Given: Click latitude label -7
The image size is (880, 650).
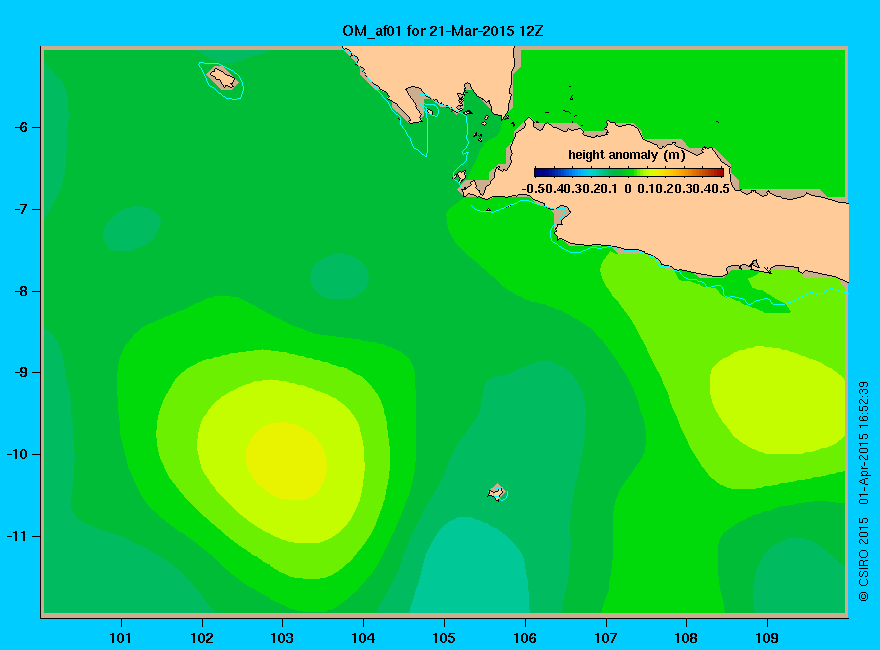Looking at the screenshot, I should tap(21, 209).
